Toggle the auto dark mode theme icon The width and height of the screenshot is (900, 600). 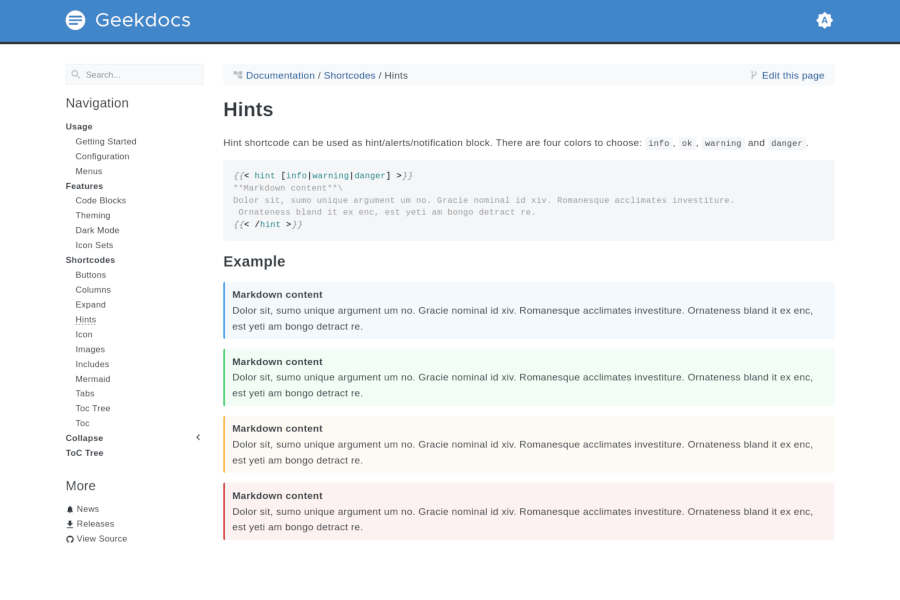tap(824, 20)
